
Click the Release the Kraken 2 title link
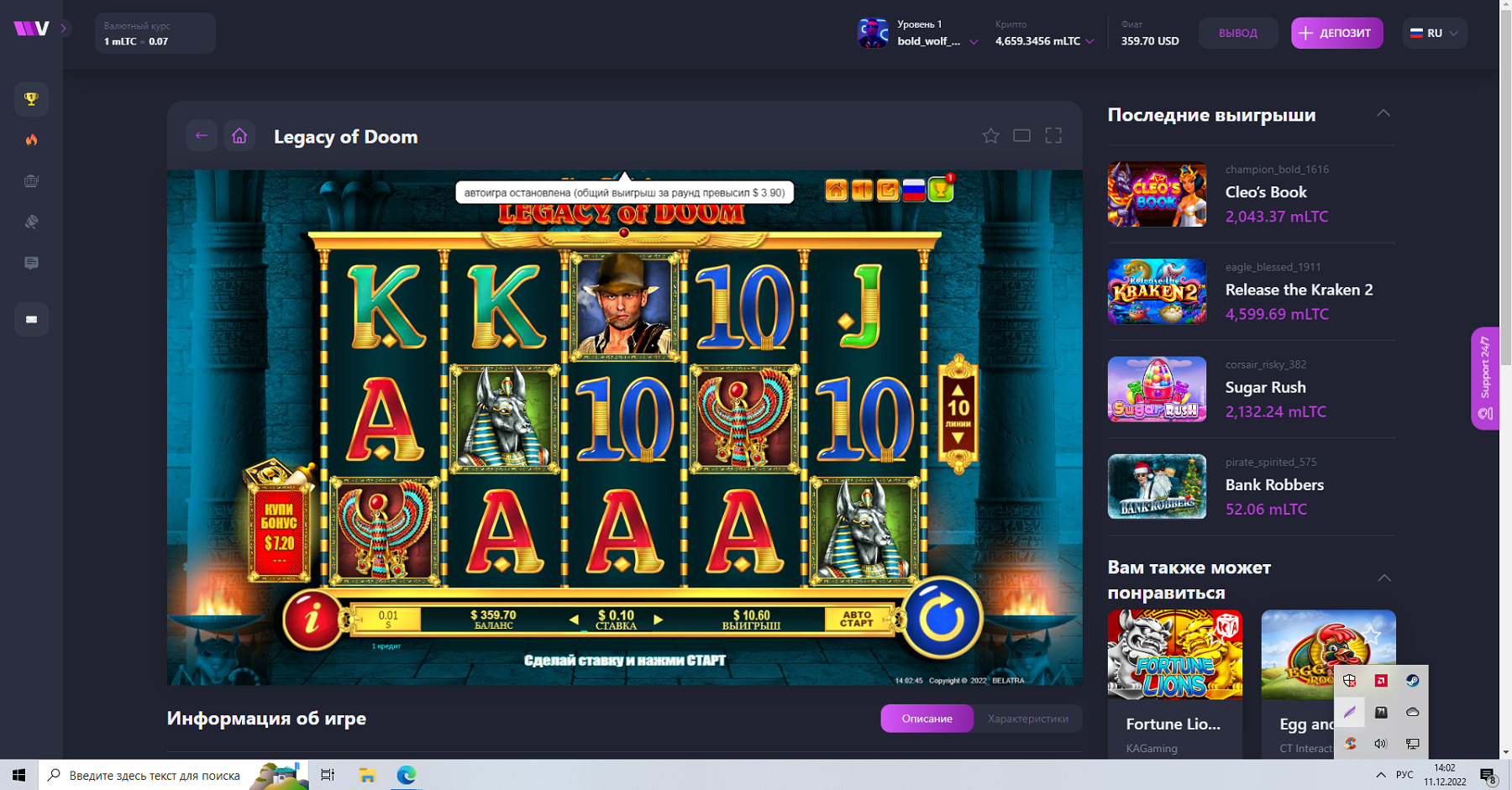[x=1299, y=290]
